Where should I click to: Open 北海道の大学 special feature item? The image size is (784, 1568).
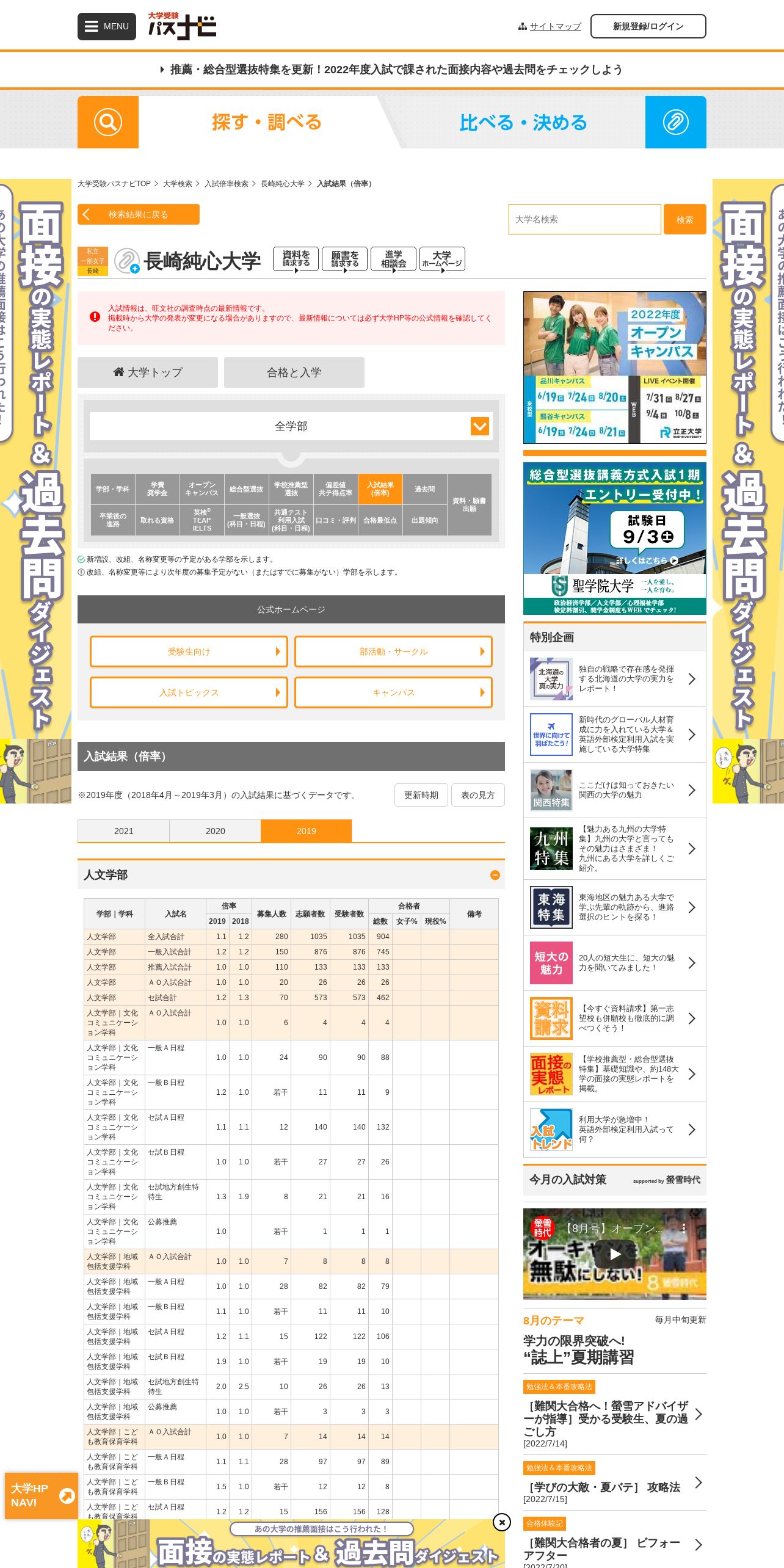pyautogui.click(x=615, y=679)
